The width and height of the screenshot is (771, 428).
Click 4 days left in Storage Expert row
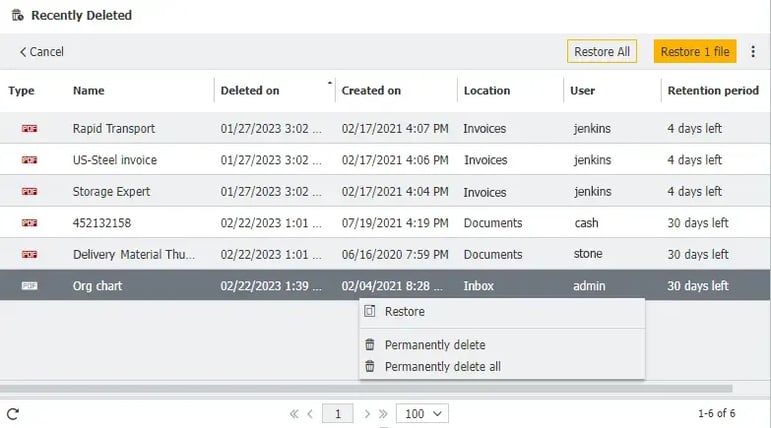tap(694, 191)
